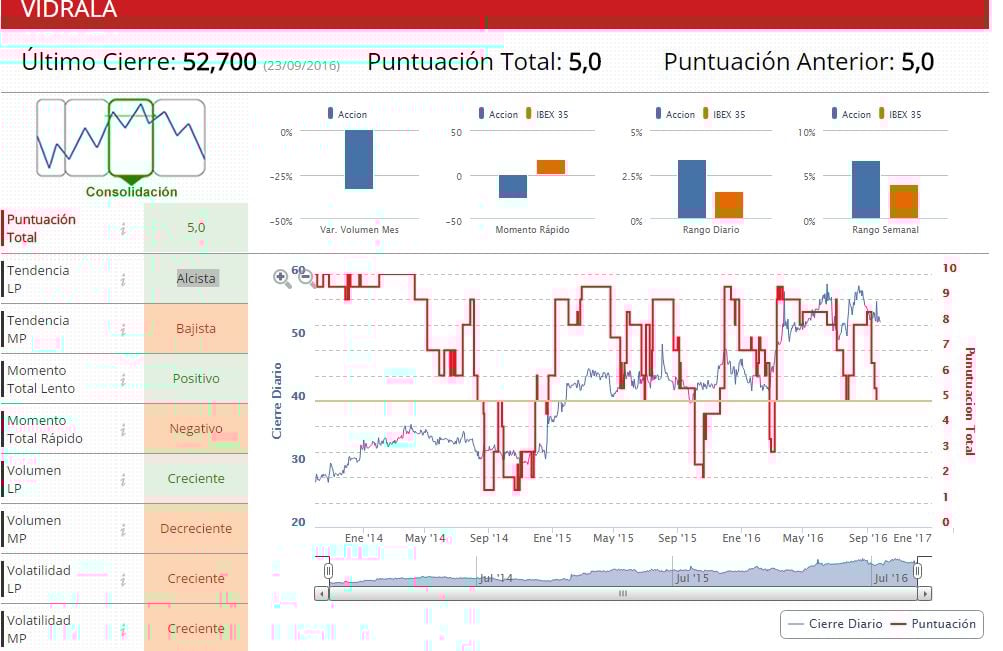The height and width of the screenshot is (651, 1003).
Task: Toggle Accion legend in Rango Semanal chart
Action: point(851,114)
